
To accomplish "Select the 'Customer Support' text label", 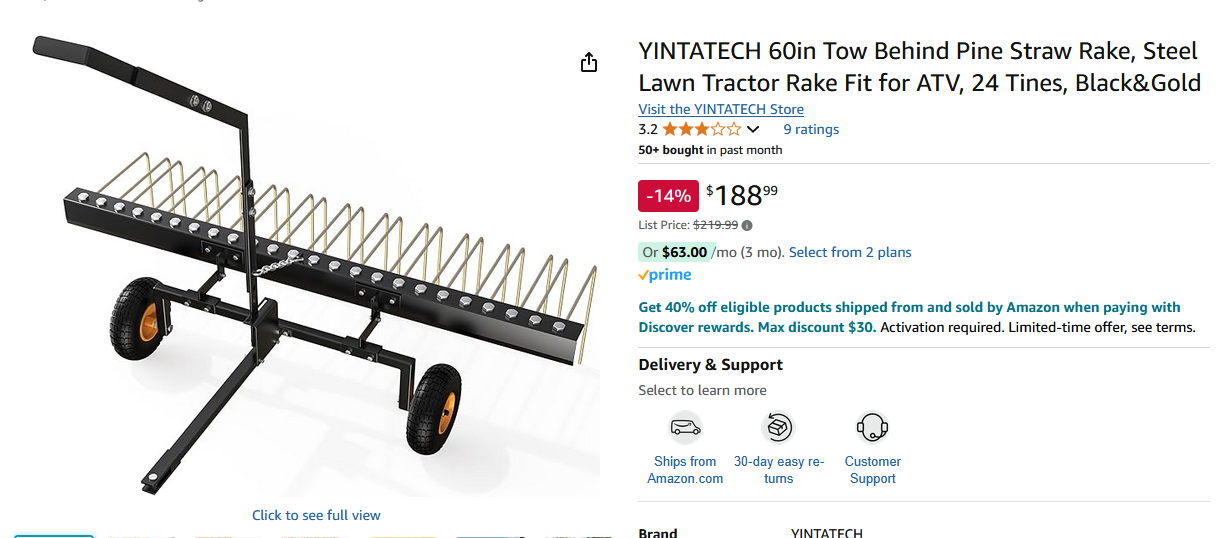I will pyautogui.click(x=872, y=470).
